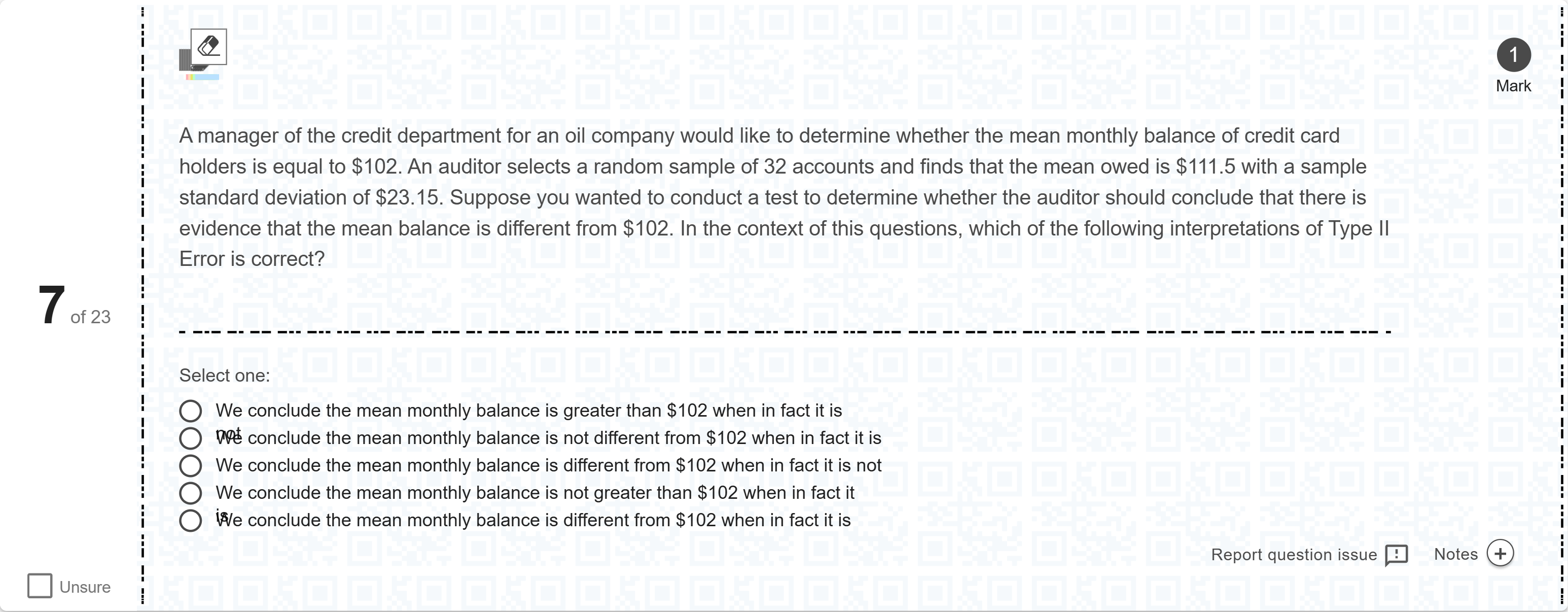The height and width of the screenshot is (612, 1568).
Task: Open Notes via its text label
Action: (x=1455, y=554)
